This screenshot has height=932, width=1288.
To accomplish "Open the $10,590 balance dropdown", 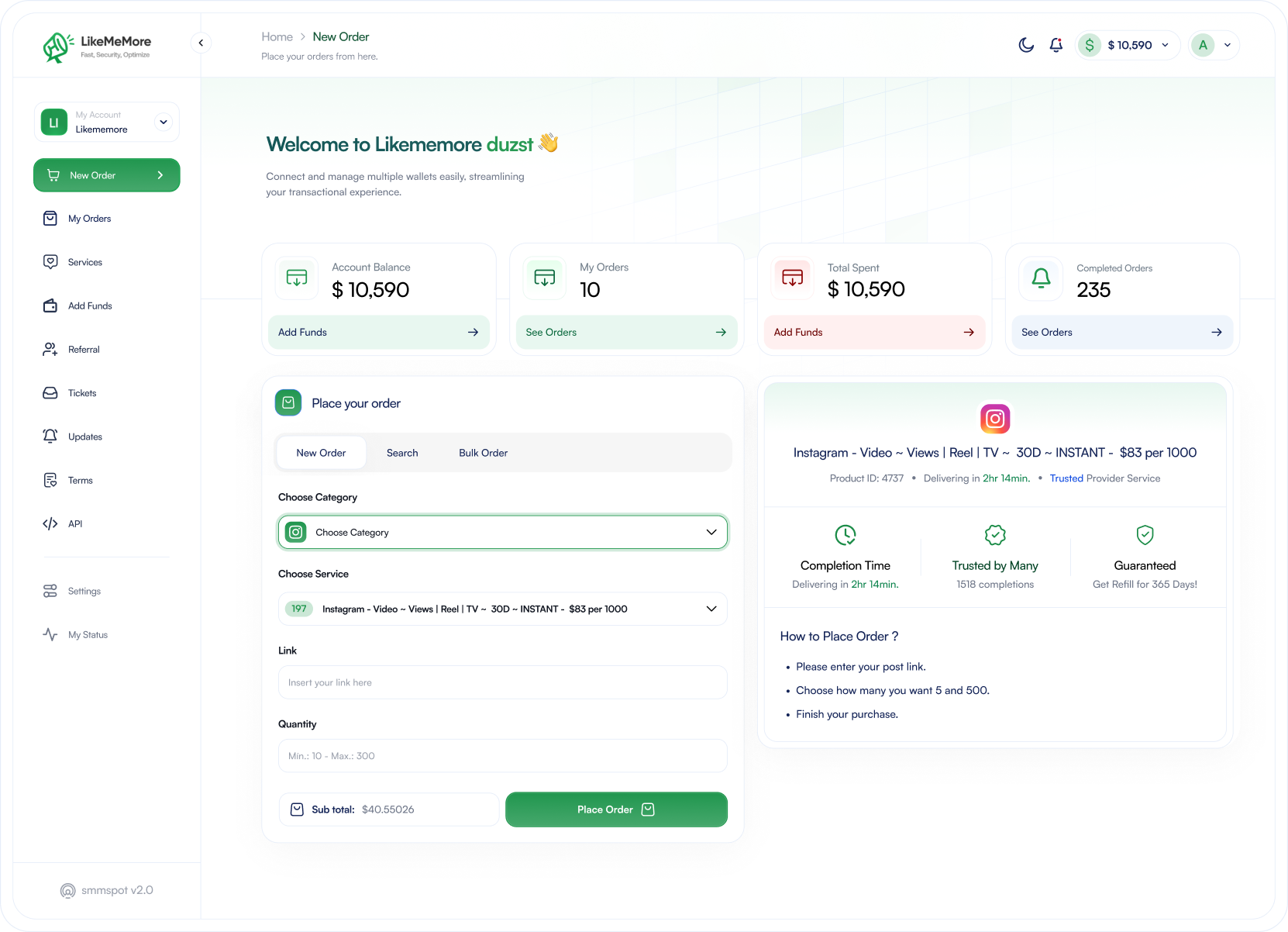I will tap(1129, 45).
